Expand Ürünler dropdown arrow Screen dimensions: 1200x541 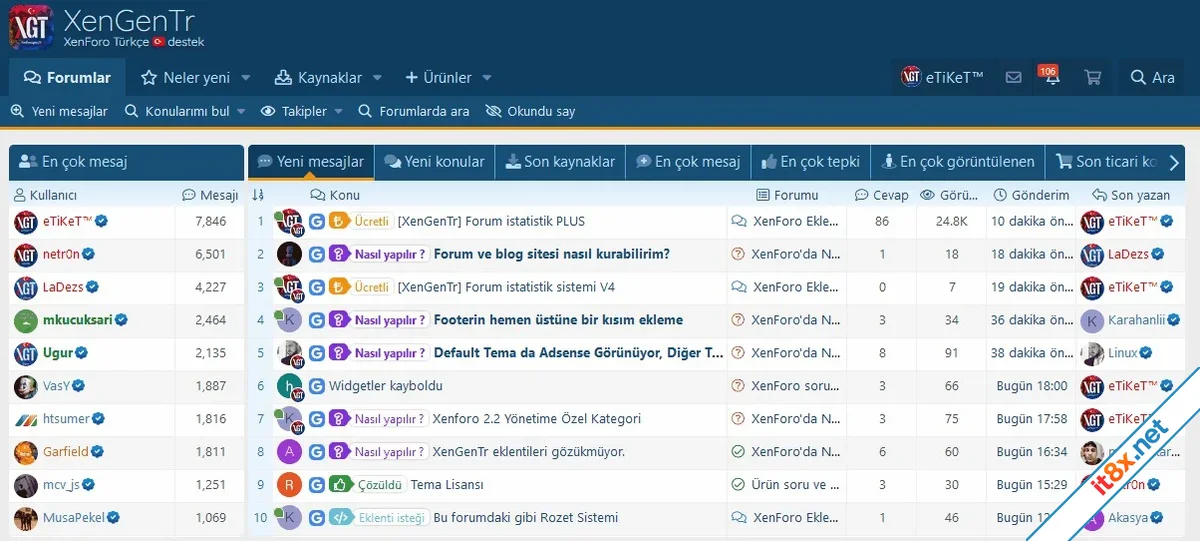(487, 77)
